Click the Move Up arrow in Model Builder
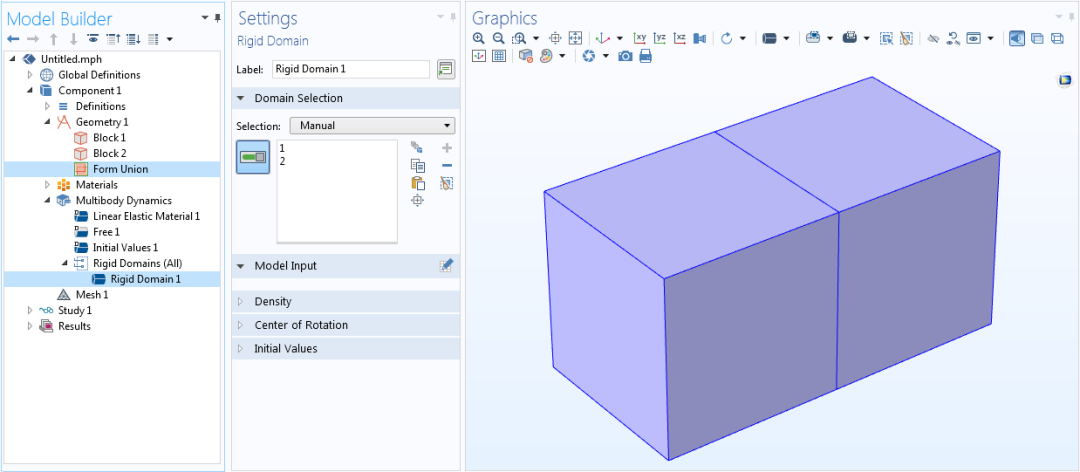1080x472 pixels. 54,39
